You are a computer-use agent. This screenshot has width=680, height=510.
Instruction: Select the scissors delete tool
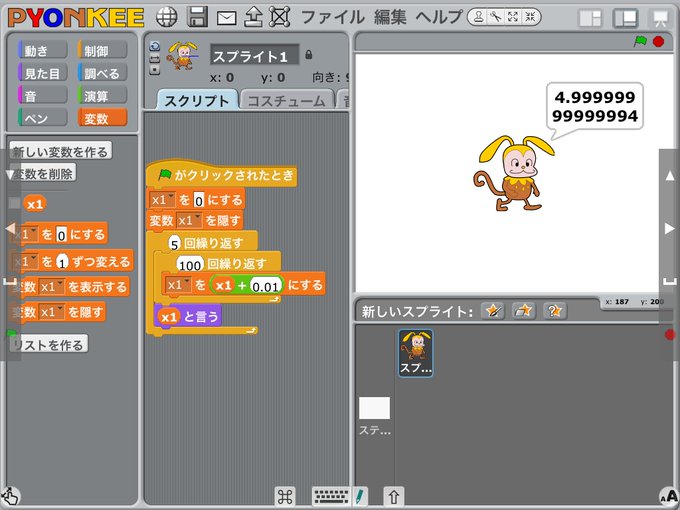[x=496, y=17]
